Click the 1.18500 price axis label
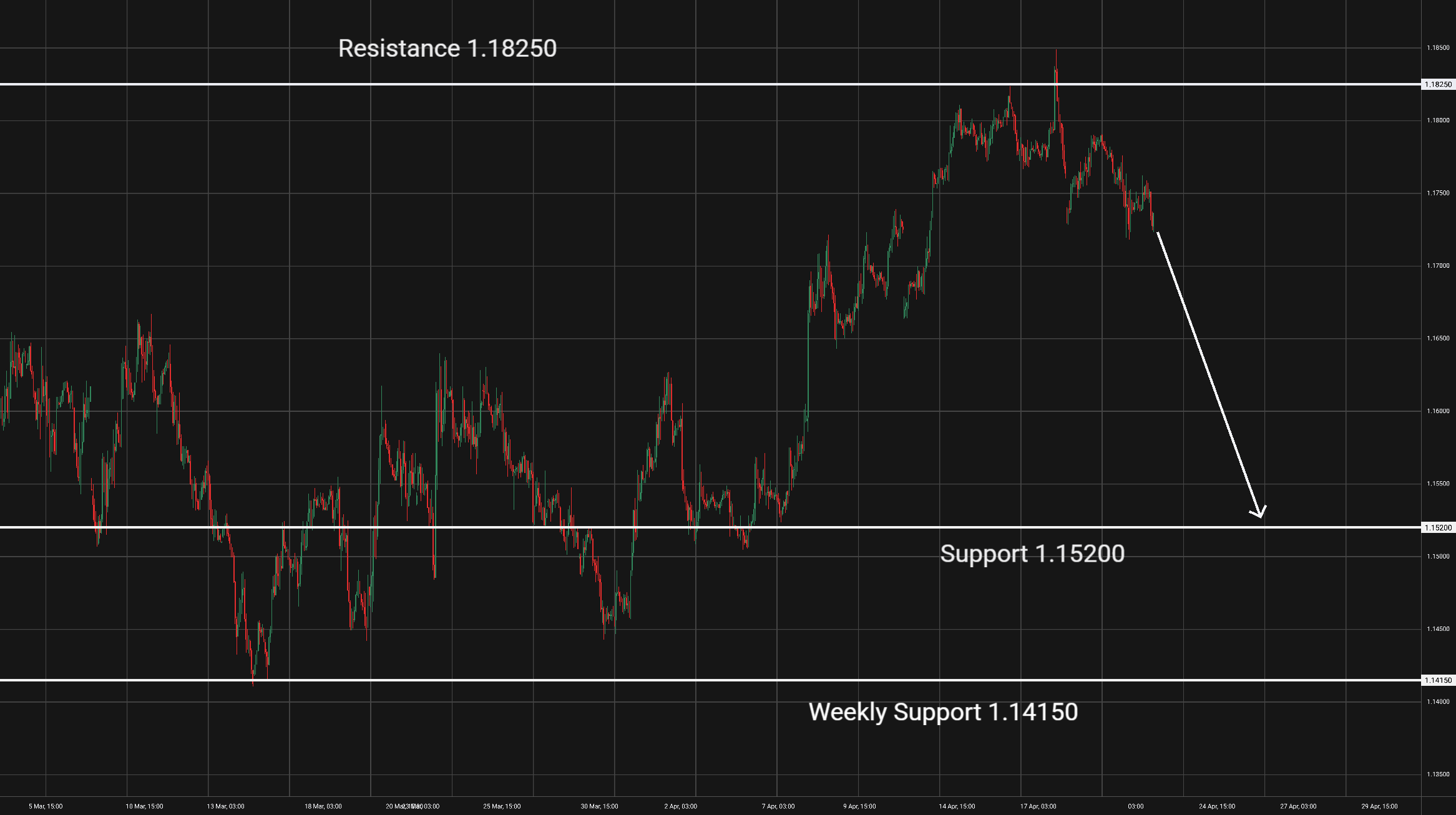The width and height of the screenshot is (1456, 815). (x=1437, y=48)
